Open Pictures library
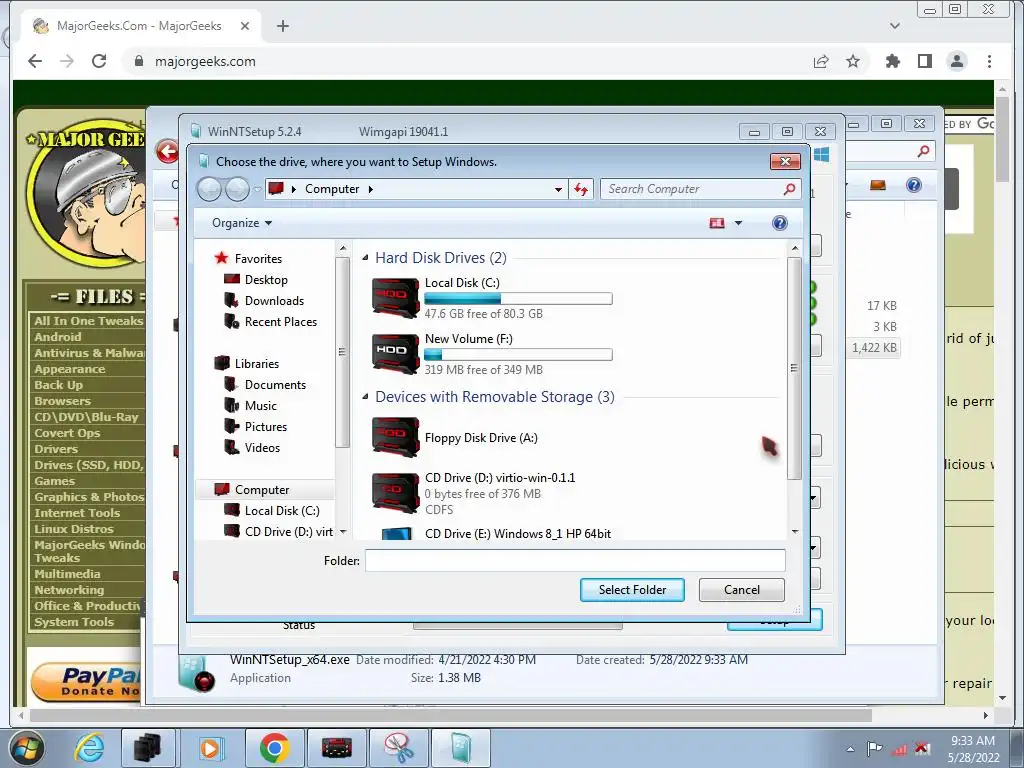The image size is (1024, 768). 266,426
